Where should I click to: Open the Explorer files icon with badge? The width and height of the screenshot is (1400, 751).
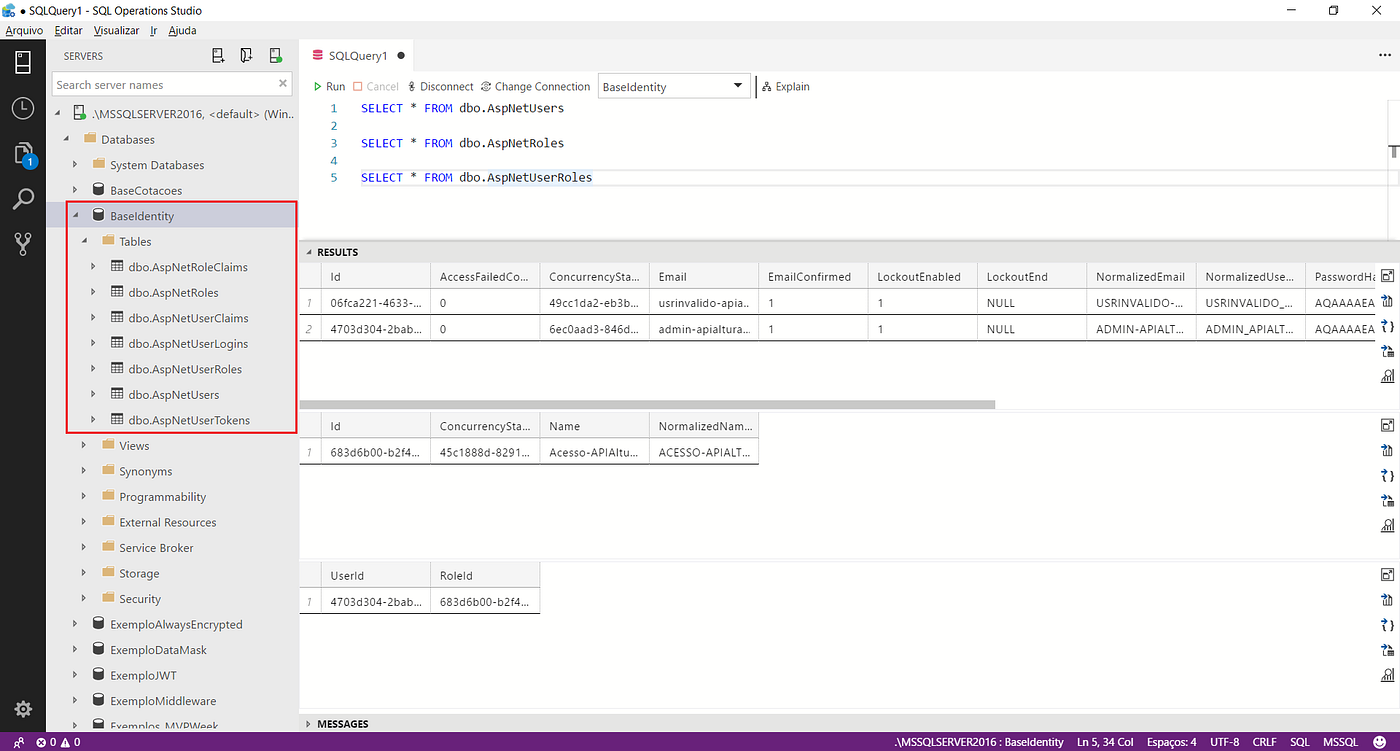point(22,153)
